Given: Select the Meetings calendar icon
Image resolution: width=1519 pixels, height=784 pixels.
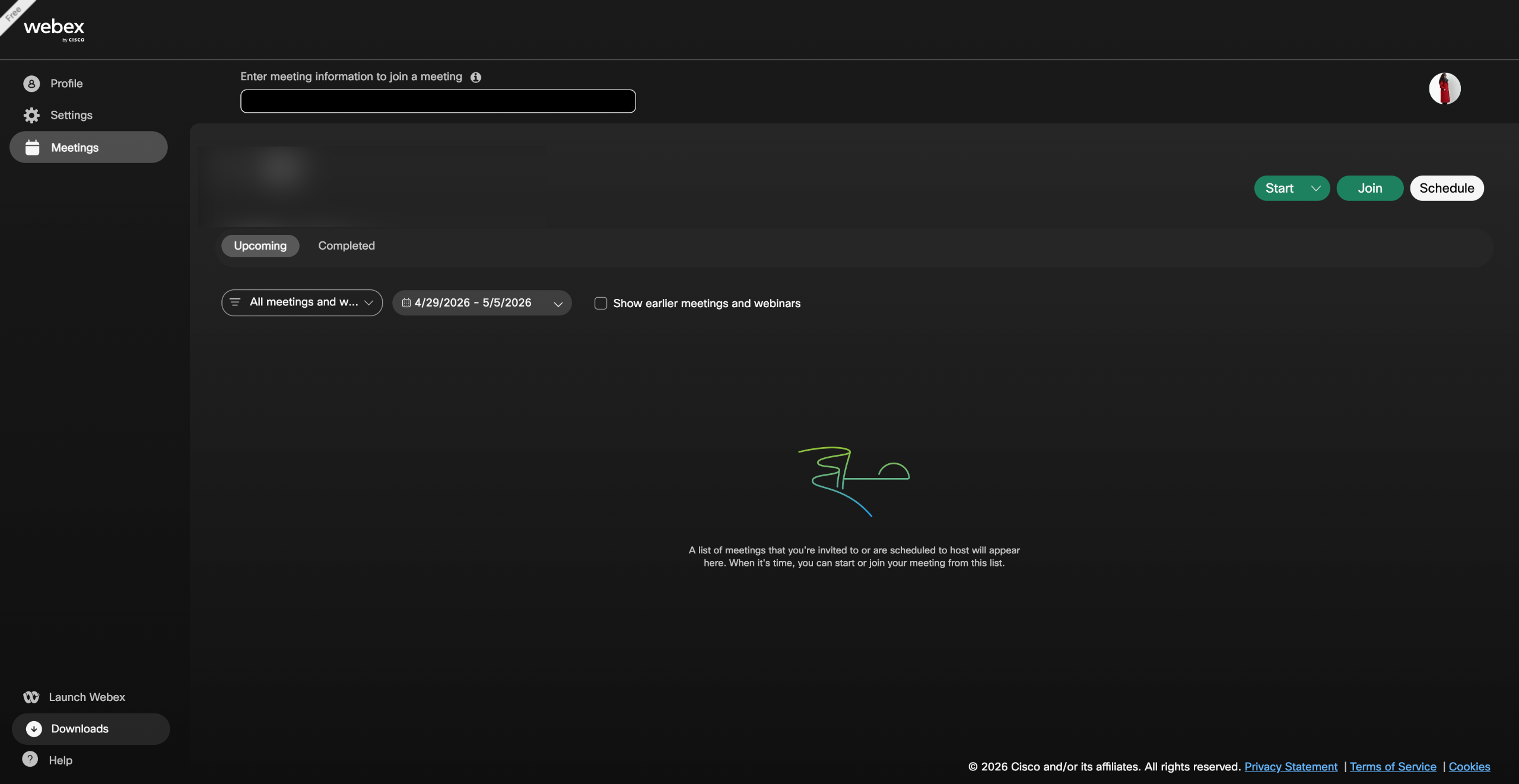Looking at the screenshot, I should tap(33, 148).
